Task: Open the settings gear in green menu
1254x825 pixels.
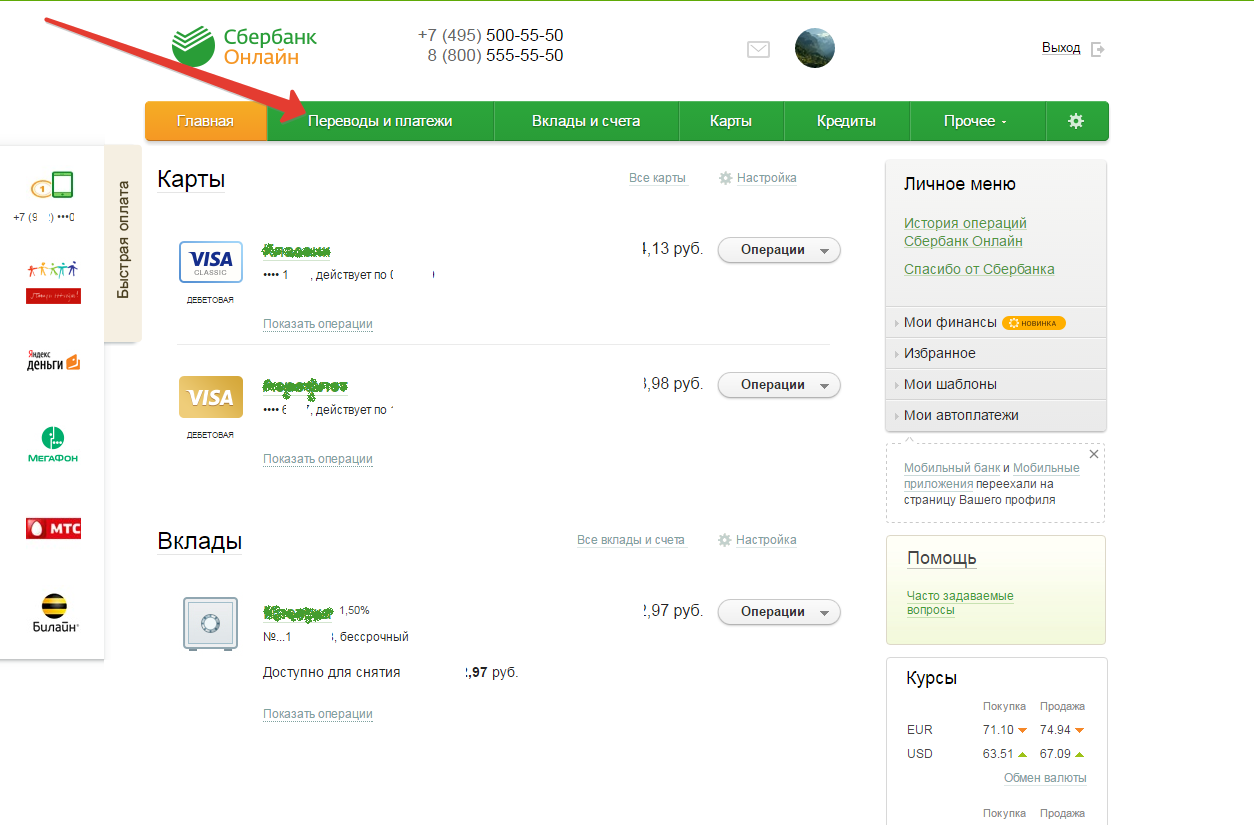Action: 1076,121
